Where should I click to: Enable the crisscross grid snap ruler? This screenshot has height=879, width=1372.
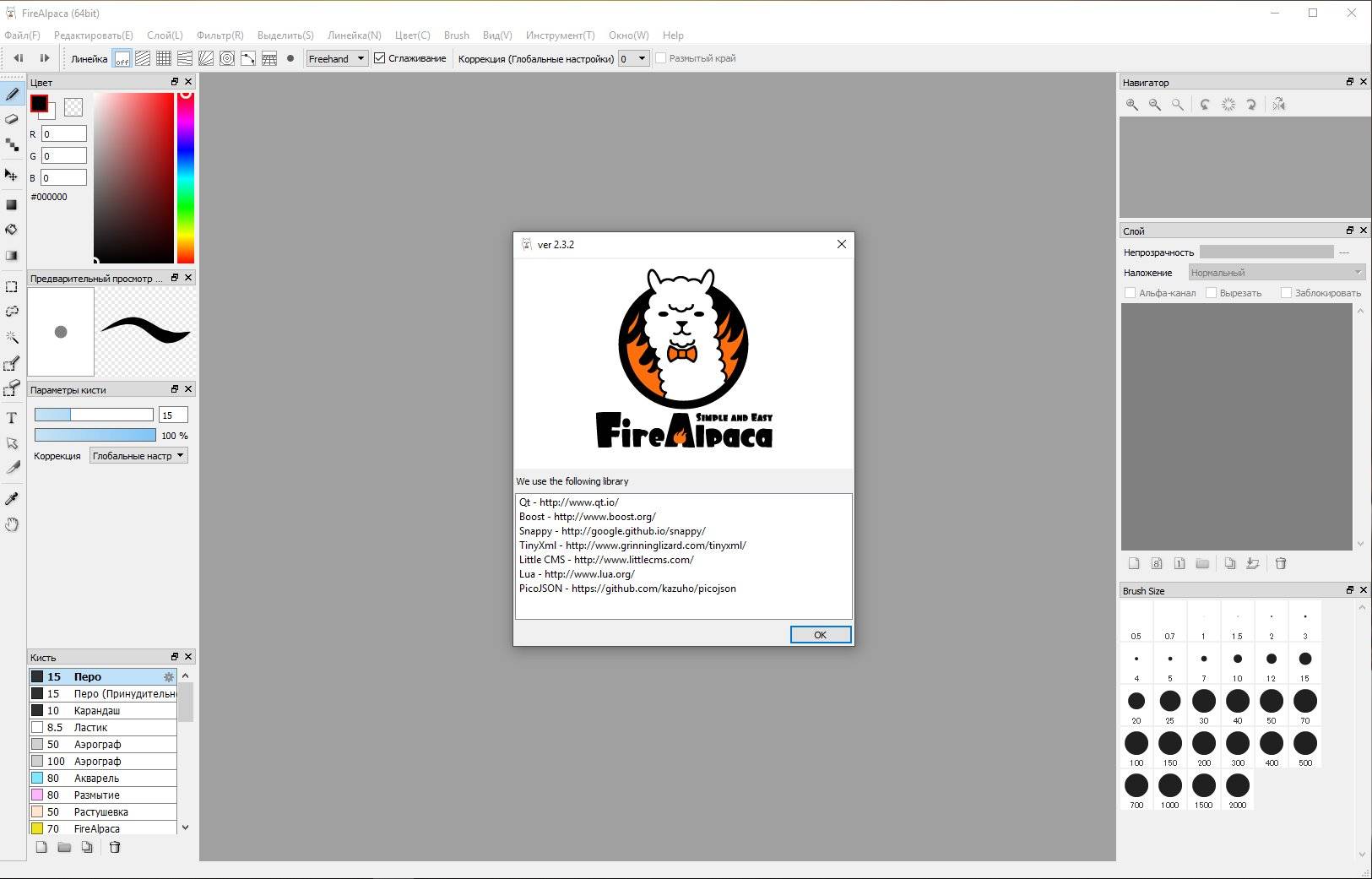click(x=164, y=58)
